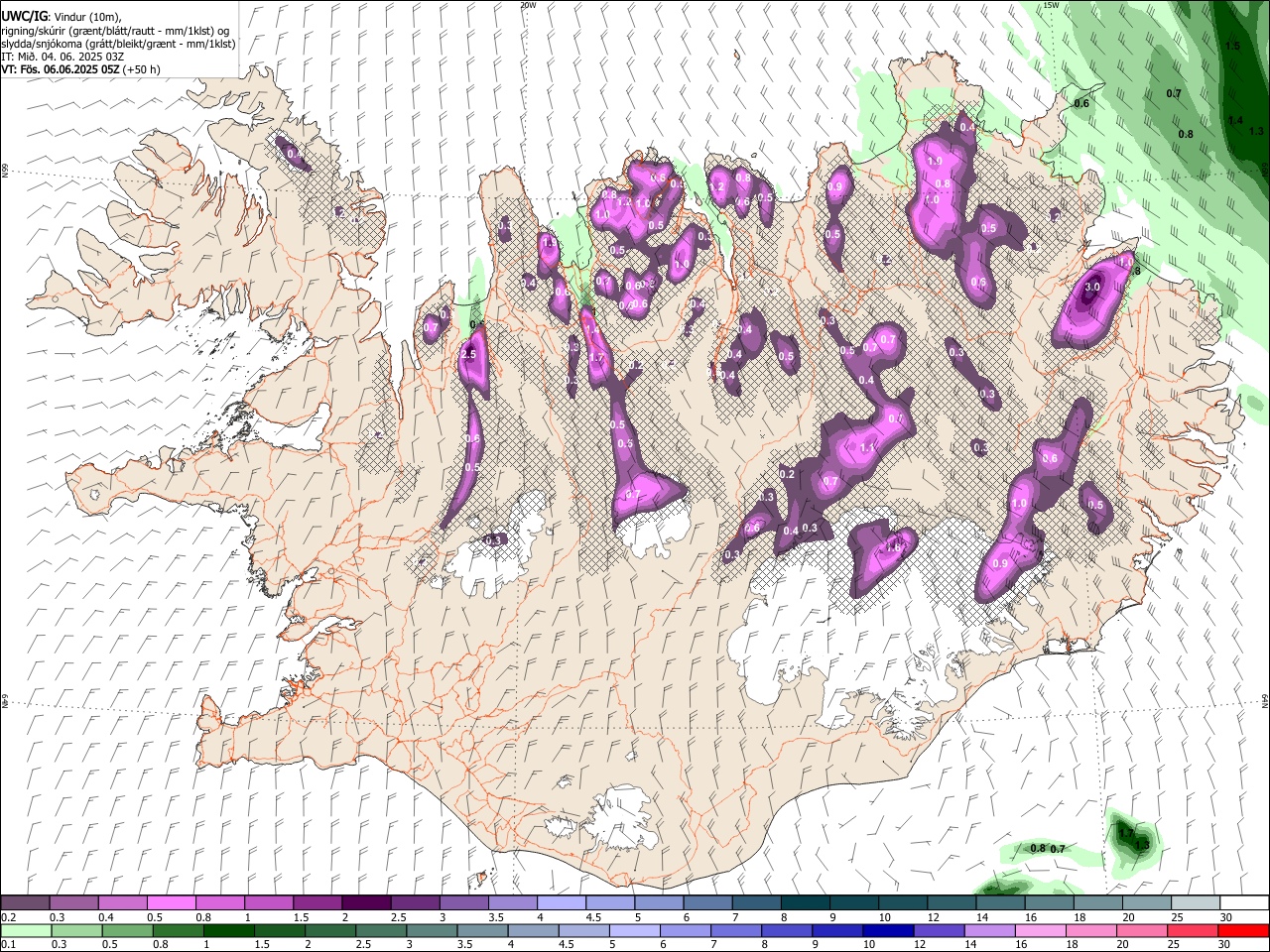Click the '15W' longitude label at the top
This screenshot has width=1270, height=952.
[x=1052, y=5]
